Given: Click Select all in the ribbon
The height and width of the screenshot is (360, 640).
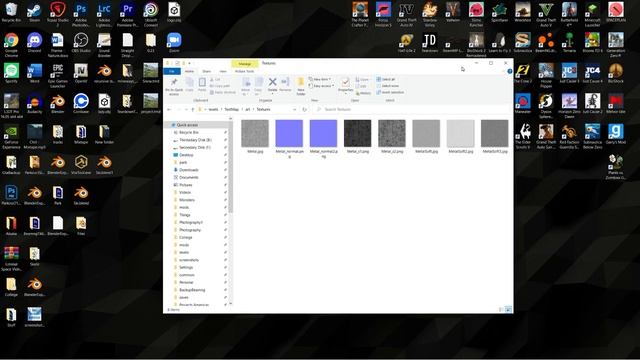Looking at the screenshot, I should pyautogui.click(x=386, y=79).
